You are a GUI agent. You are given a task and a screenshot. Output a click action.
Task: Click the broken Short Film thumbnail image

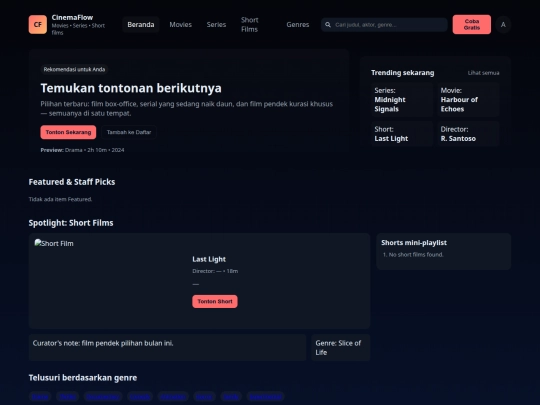54,243
